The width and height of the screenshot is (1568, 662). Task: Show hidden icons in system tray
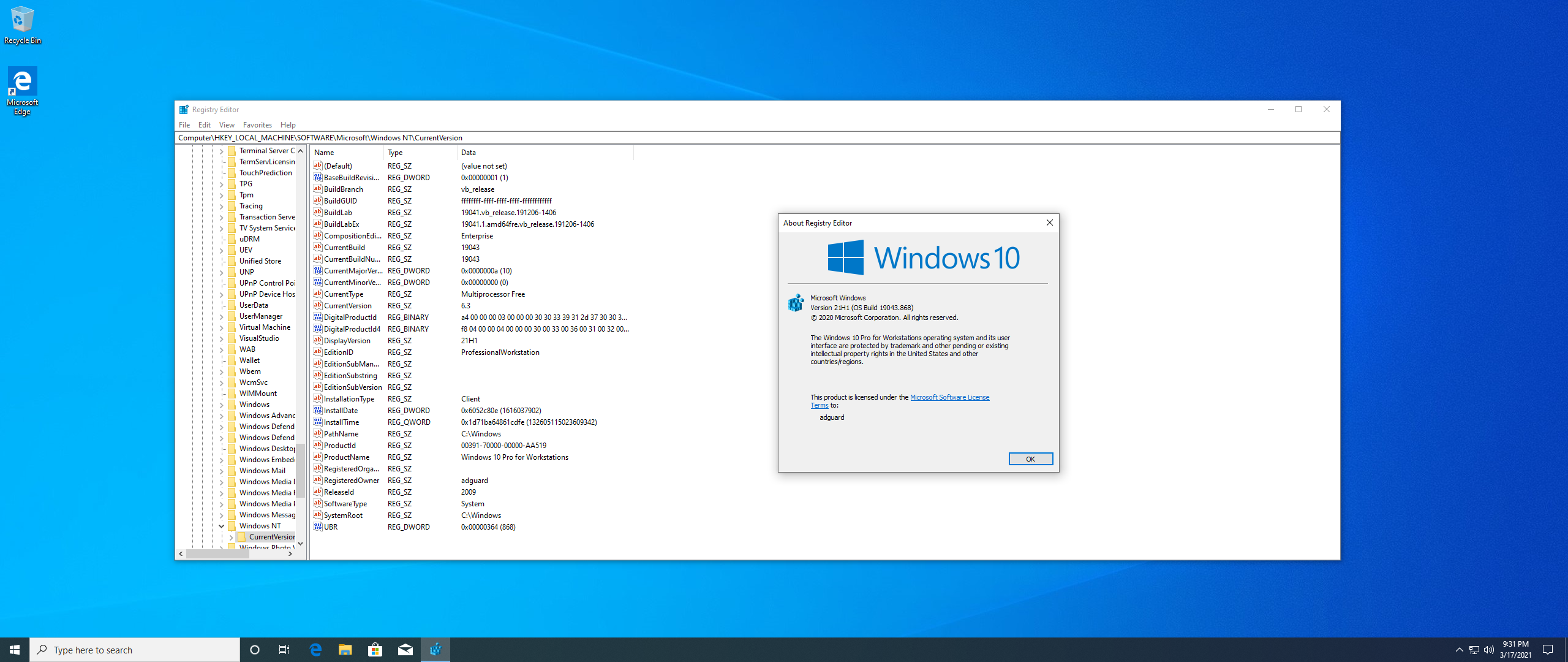(x=1459, y=650)
